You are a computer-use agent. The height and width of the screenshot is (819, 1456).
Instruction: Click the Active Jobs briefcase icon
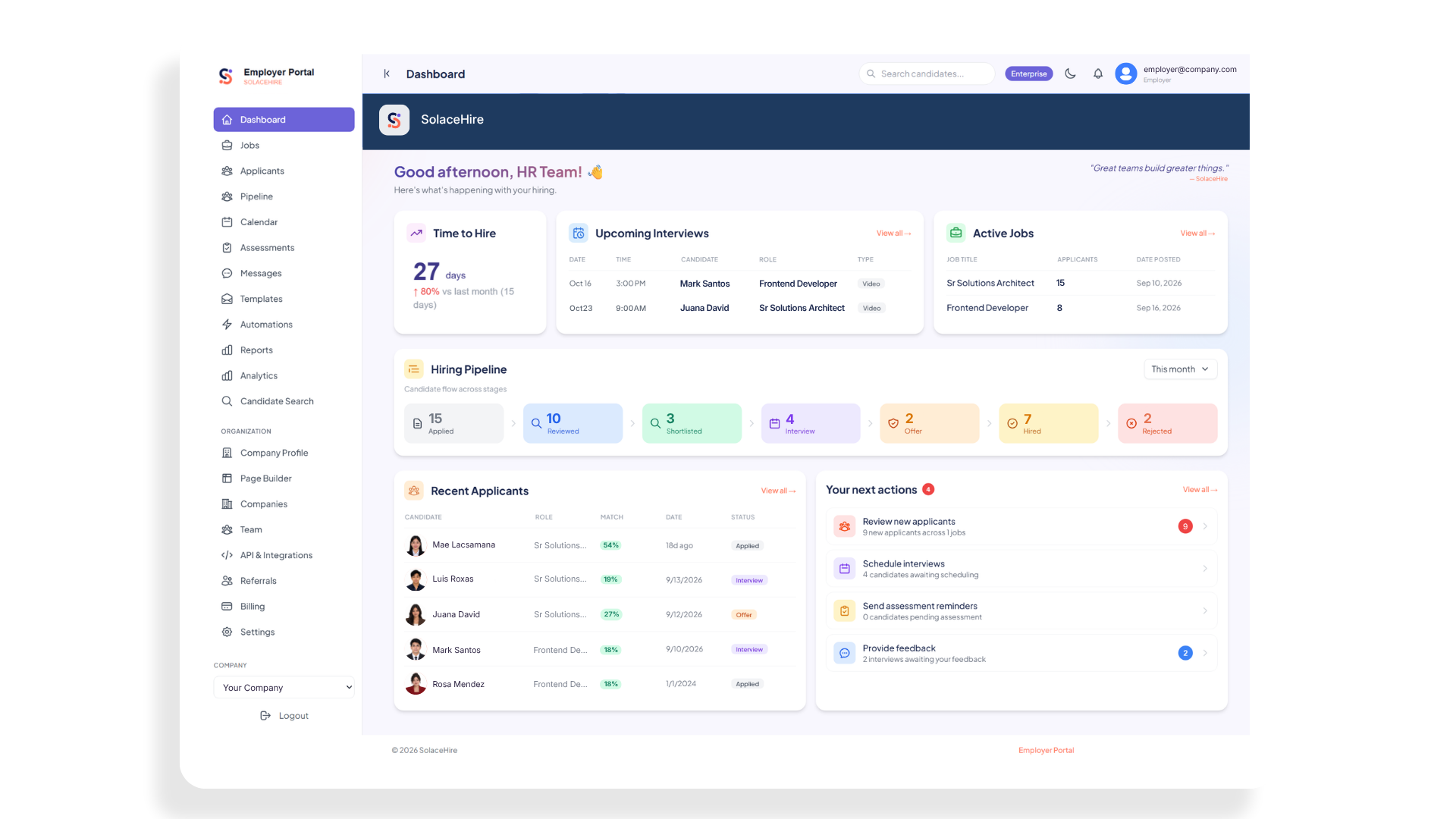(x=955, y=233)
